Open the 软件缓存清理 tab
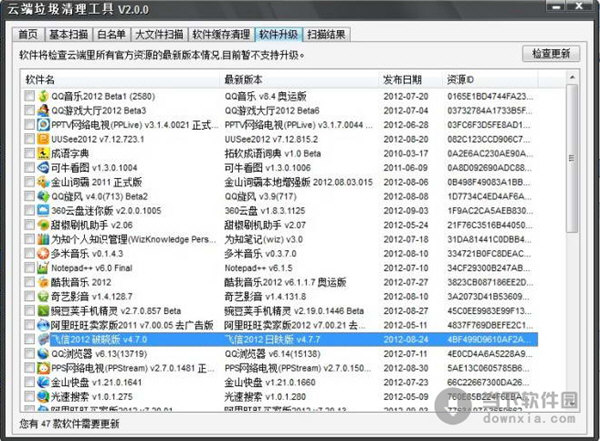Screen dimensions: 600x441 click(222, 34)
